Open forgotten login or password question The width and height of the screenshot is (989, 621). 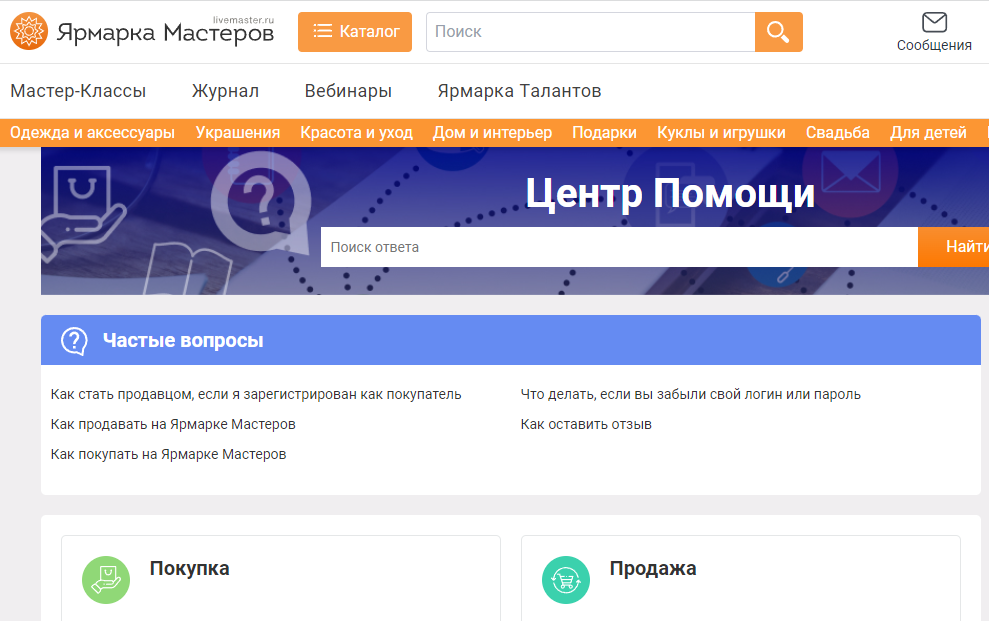point(690,394)
